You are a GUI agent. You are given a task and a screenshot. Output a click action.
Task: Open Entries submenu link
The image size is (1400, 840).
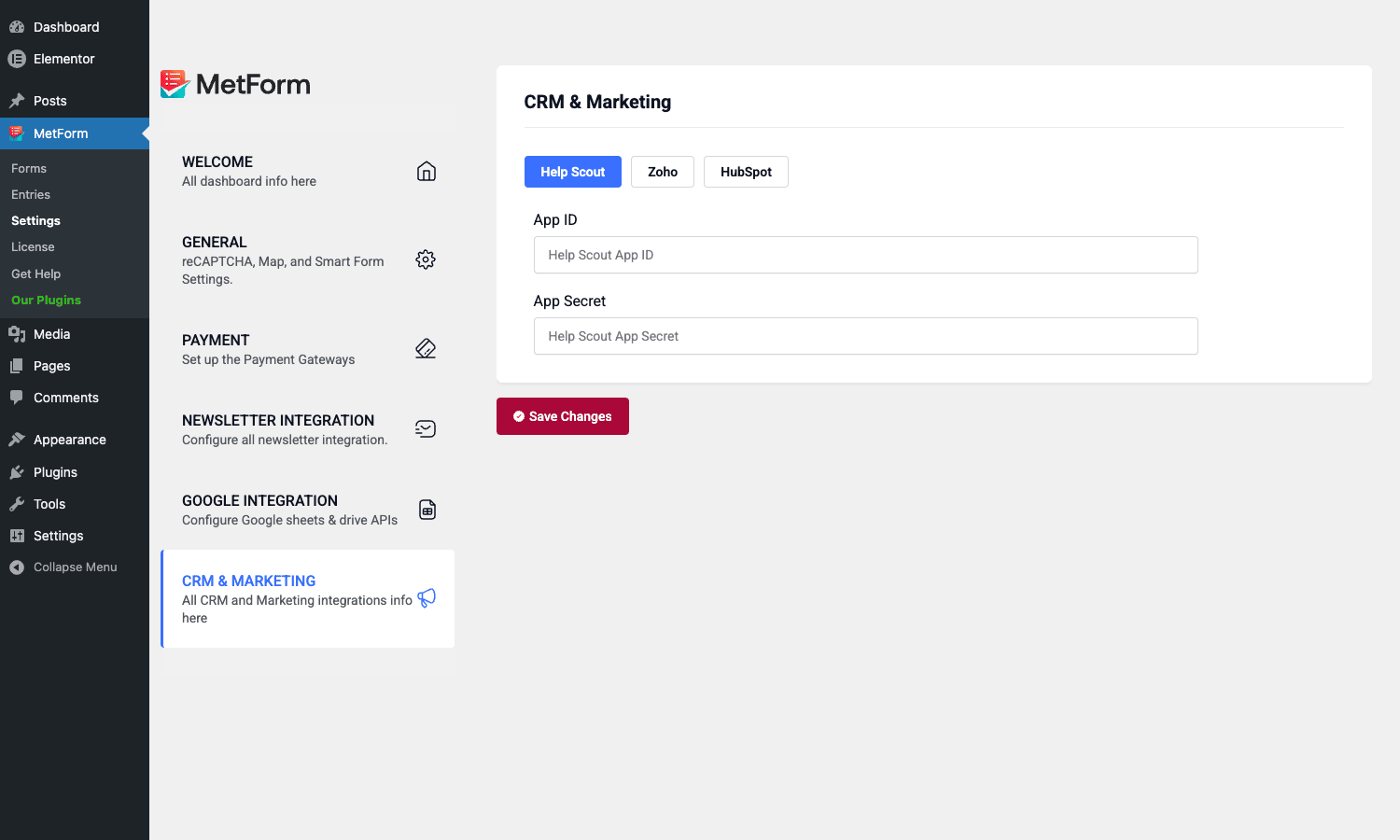click(x=31, y=195)
